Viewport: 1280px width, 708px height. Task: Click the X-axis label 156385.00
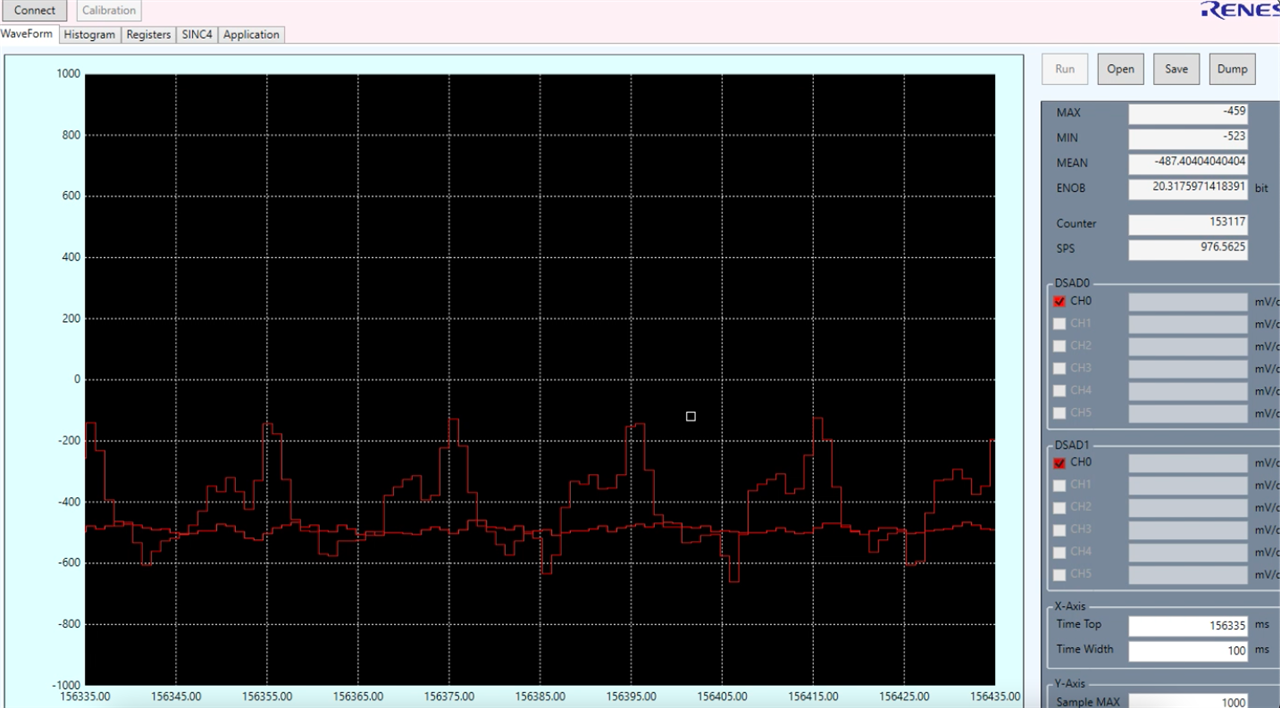pyautogui.click(x=540, y=697)
